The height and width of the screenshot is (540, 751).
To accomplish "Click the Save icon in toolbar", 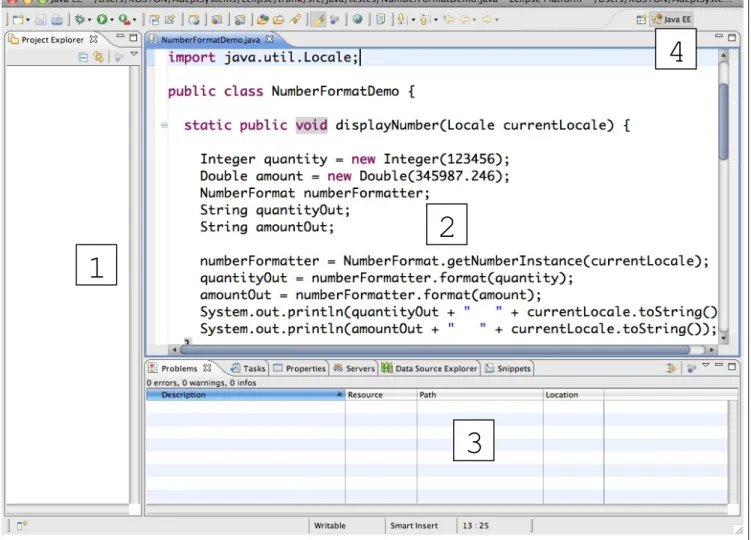I will tap(41, 20).
